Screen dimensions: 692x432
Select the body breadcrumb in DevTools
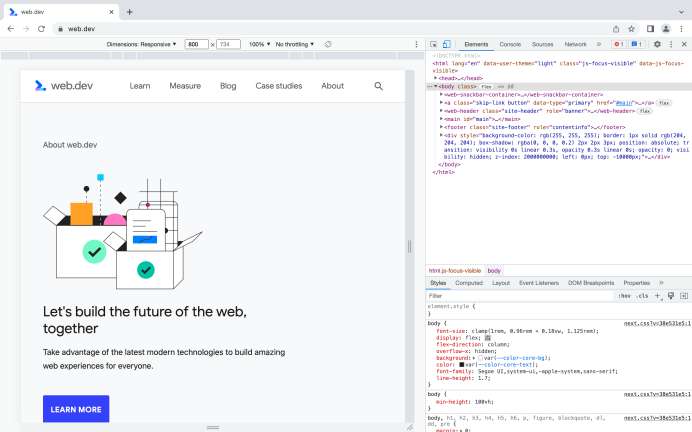click(x=494, y=270)
